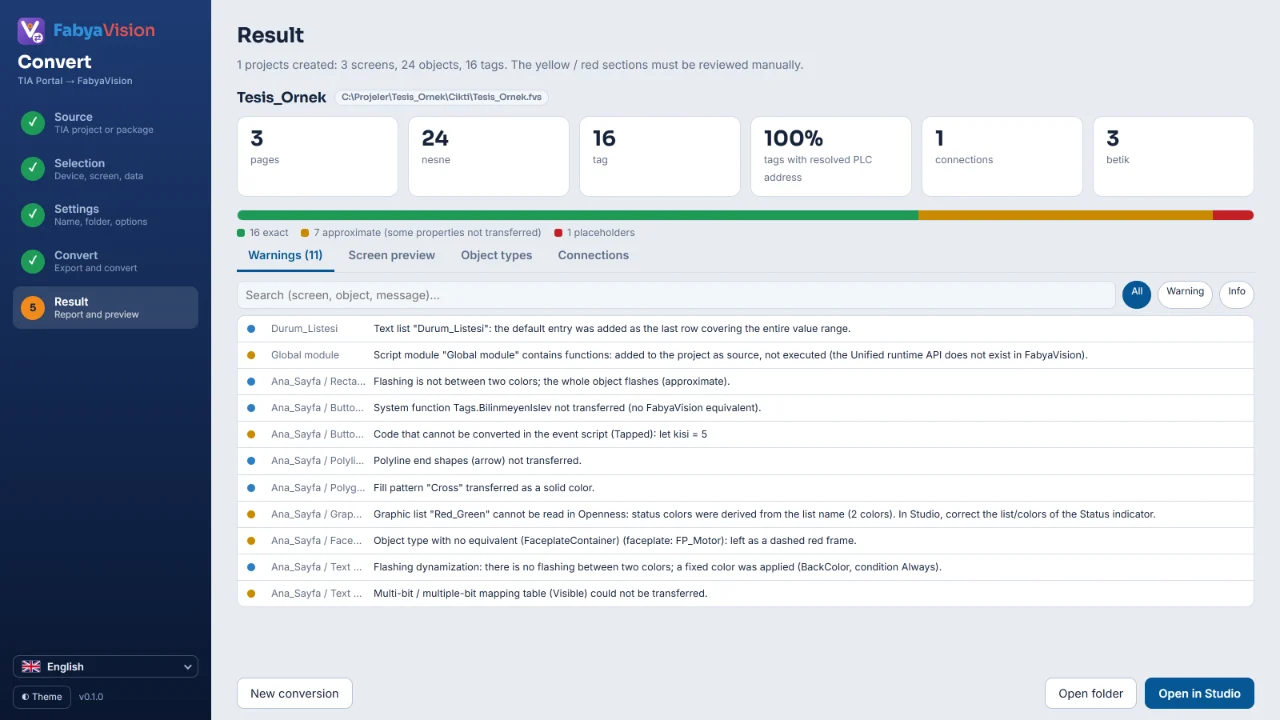Click the red placeholders segment of the bar
This screenshot has width=1280, height=720.
pos(1233,215)
